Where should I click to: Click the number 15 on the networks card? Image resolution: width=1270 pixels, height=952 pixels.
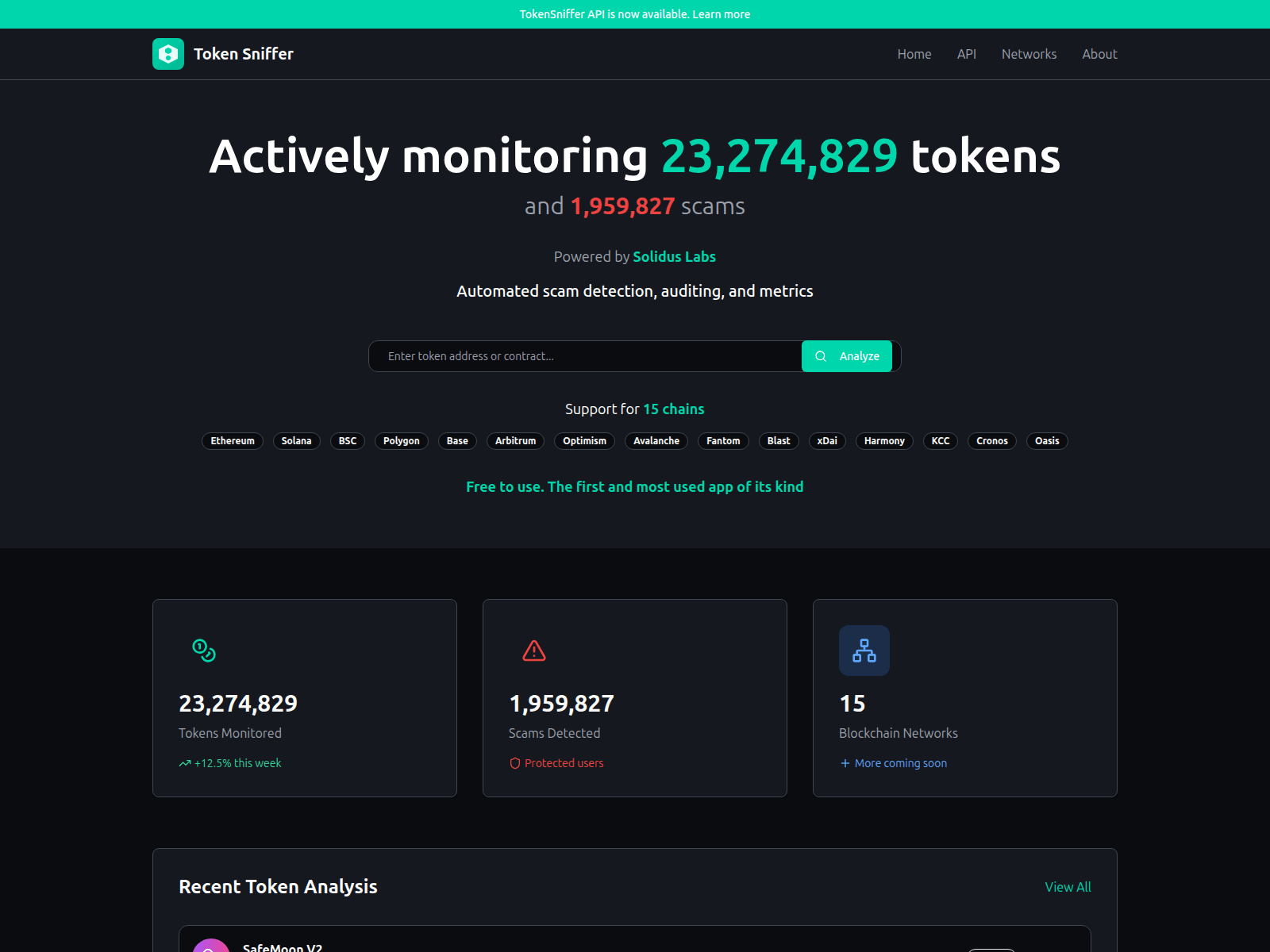(x=852, y=704)
